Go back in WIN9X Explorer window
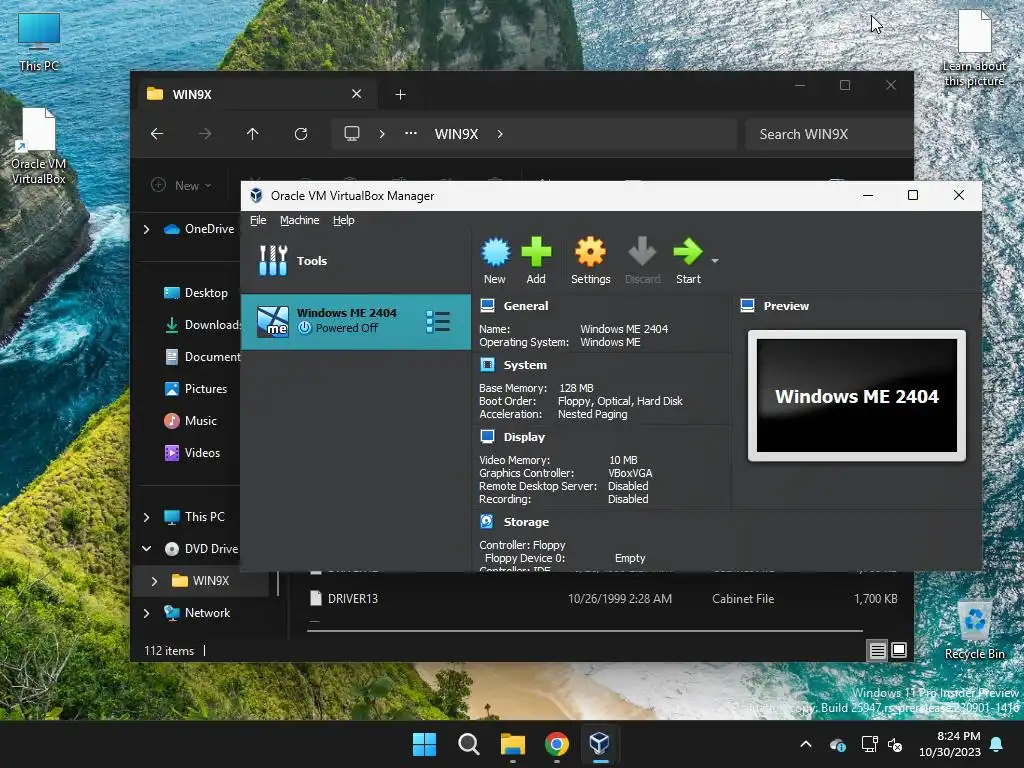 click(157, 134)
